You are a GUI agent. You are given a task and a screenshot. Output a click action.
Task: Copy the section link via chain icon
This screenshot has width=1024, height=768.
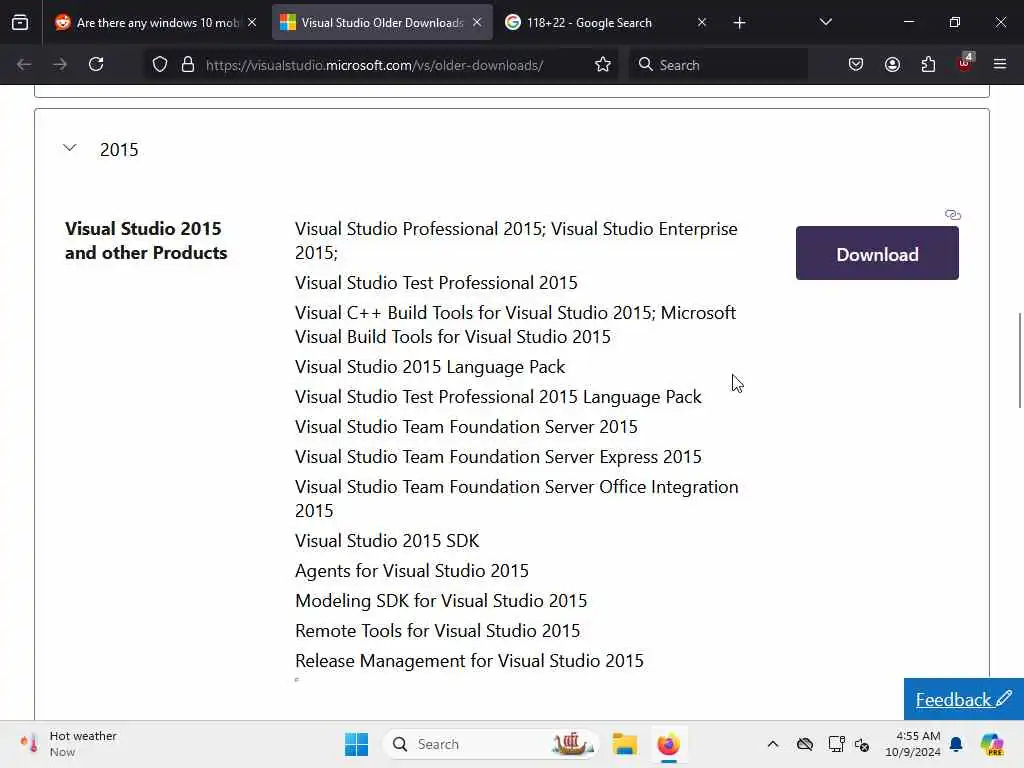click(953, 215)
